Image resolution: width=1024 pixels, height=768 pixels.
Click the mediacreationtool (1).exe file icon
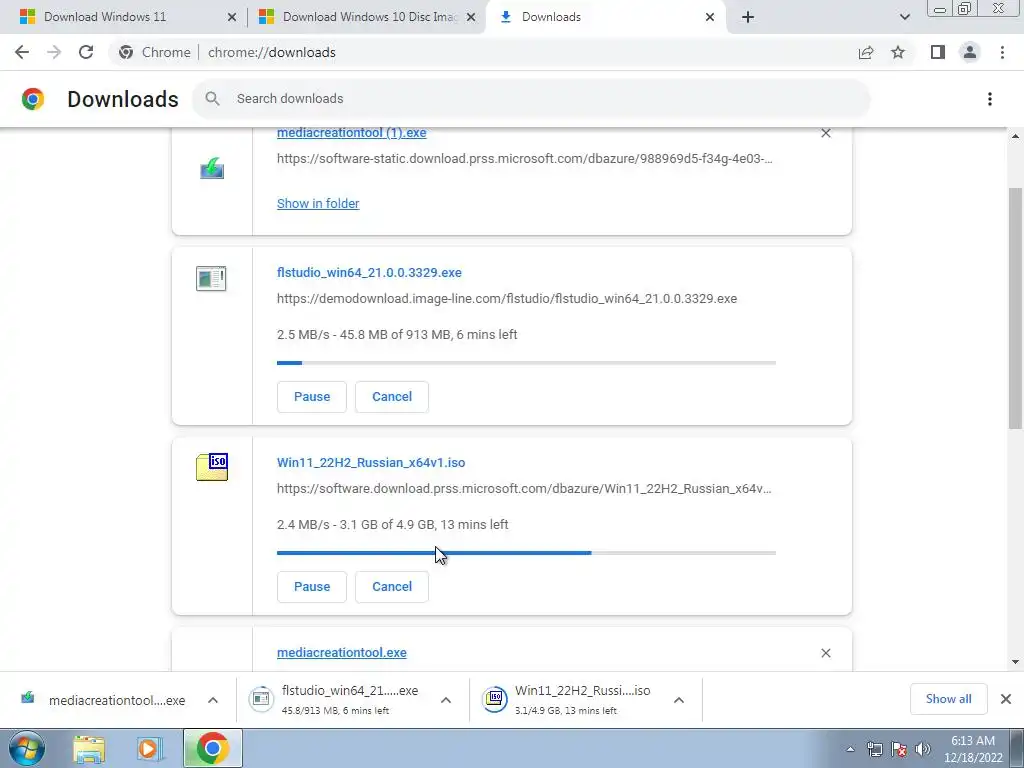coord(212,168)
